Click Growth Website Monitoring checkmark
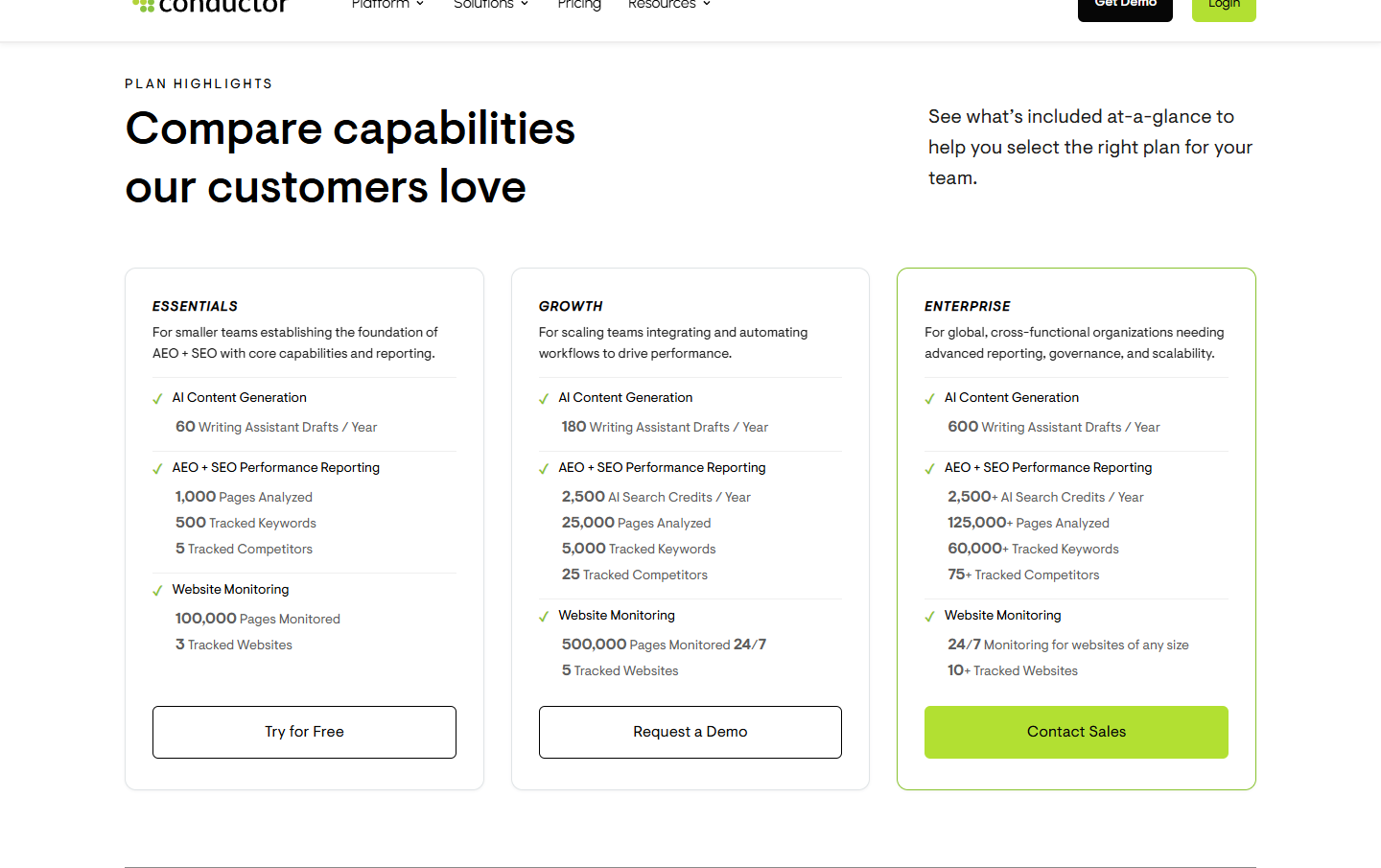 [x=544, y=617]
